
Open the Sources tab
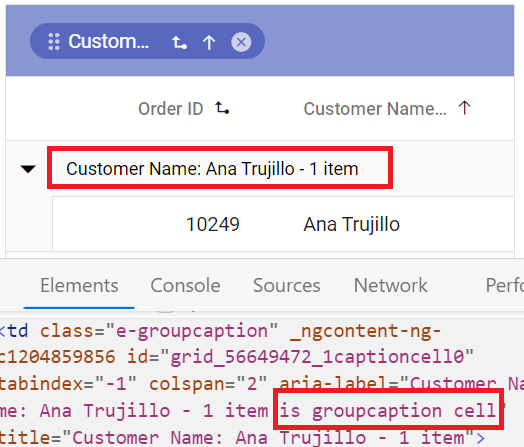tap(287, 285)
